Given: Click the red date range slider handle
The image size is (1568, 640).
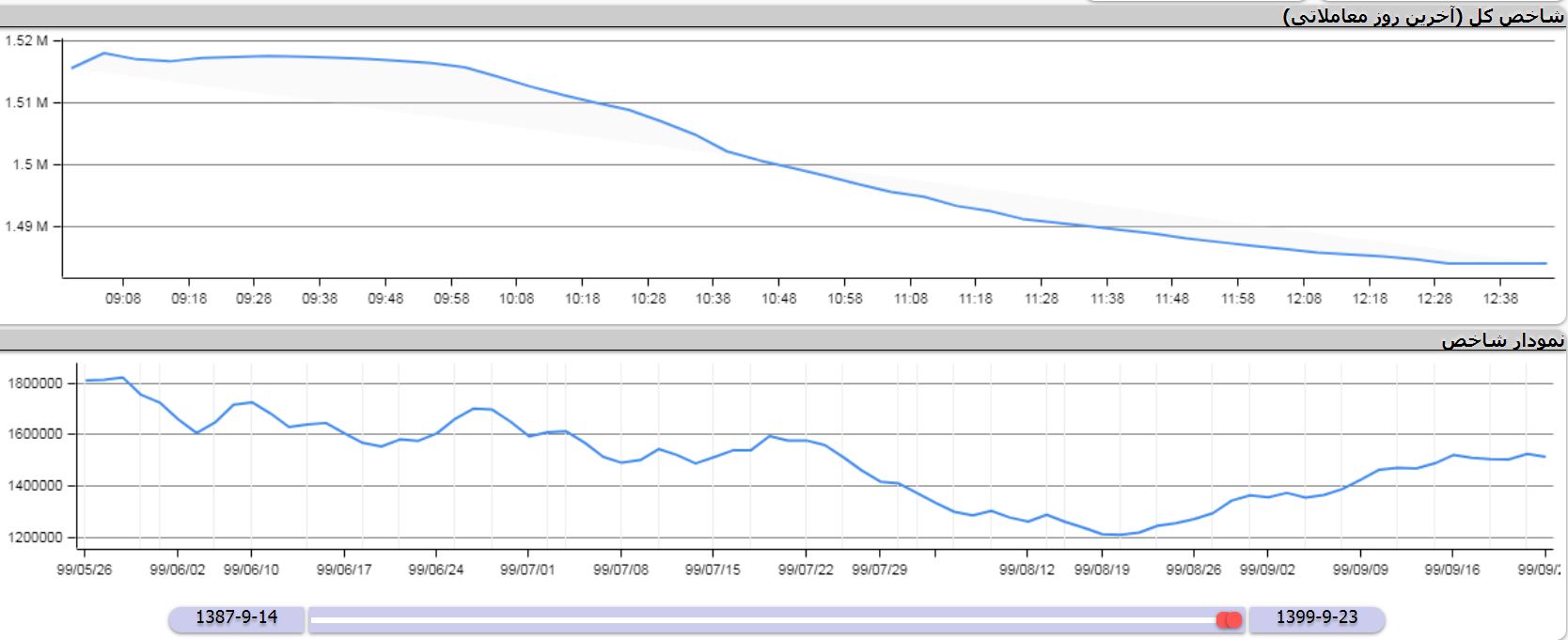Looking at the screenshot, I should coord(1229,619).
